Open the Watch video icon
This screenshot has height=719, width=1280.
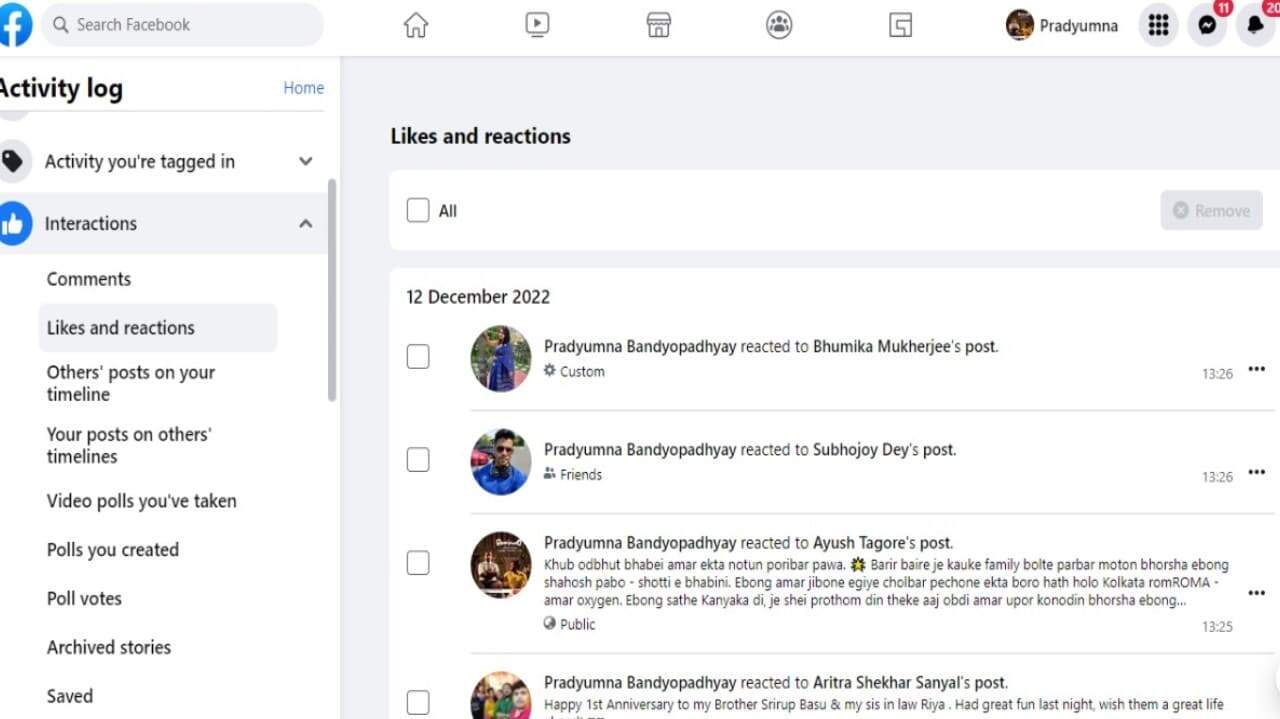[x=537, y=25]
